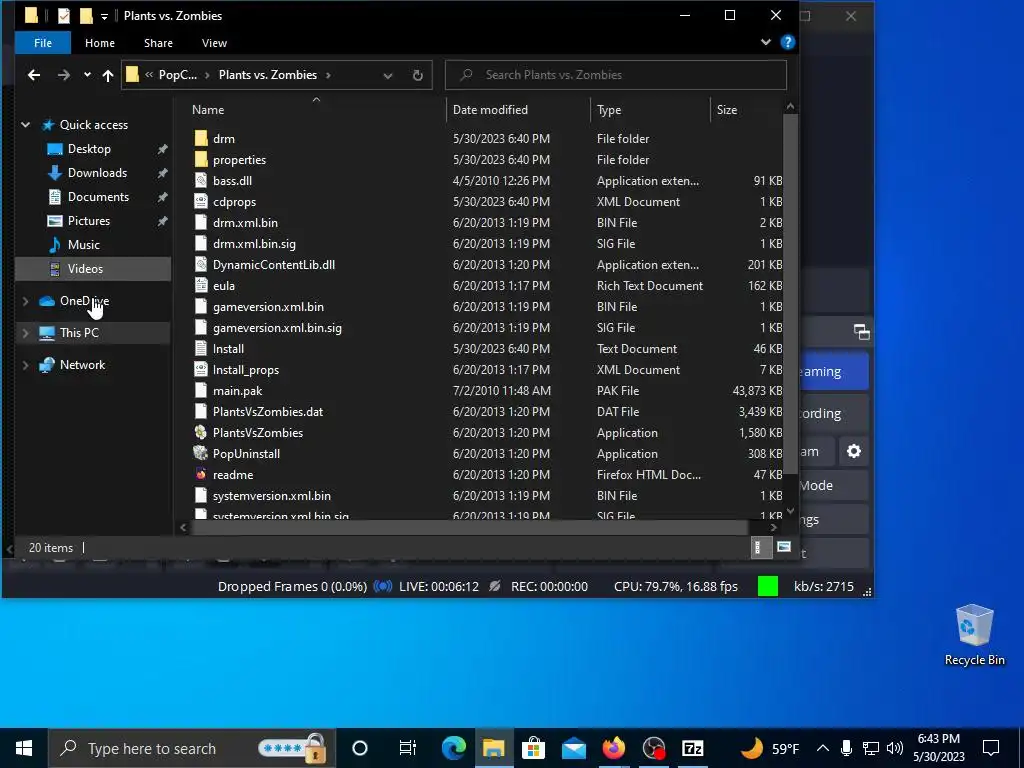Viewport: 1024px width, 768px height.
Task: Open Firefox from taskbar
Action: (613, 748)
